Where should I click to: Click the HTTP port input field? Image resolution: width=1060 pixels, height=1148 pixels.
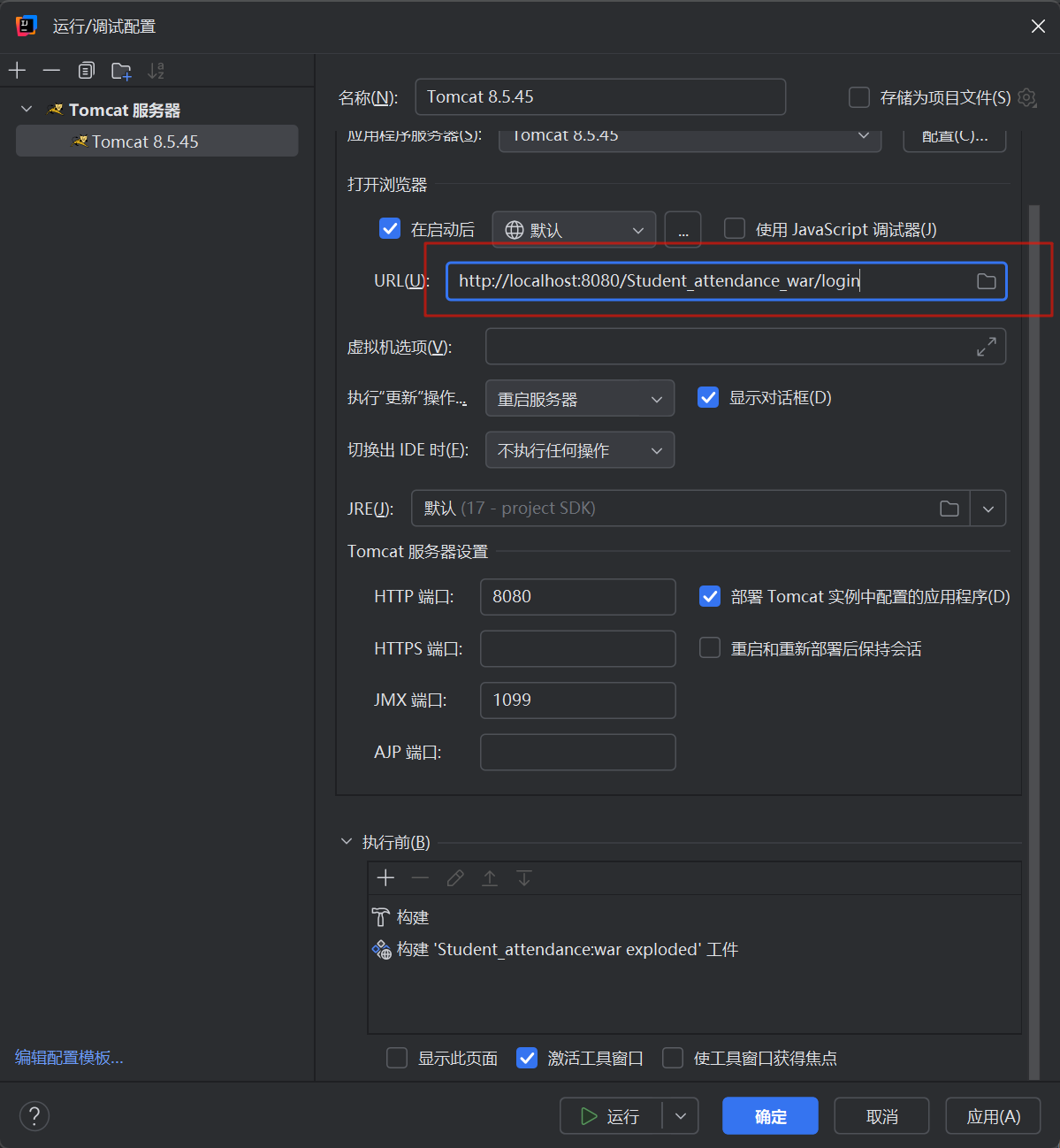click(577, 597)
